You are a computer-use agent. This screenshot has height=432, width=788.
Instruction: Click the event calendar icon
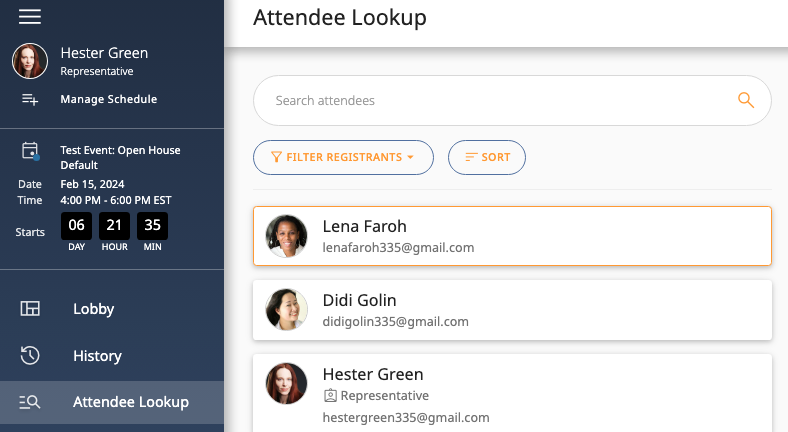[31, 151]
